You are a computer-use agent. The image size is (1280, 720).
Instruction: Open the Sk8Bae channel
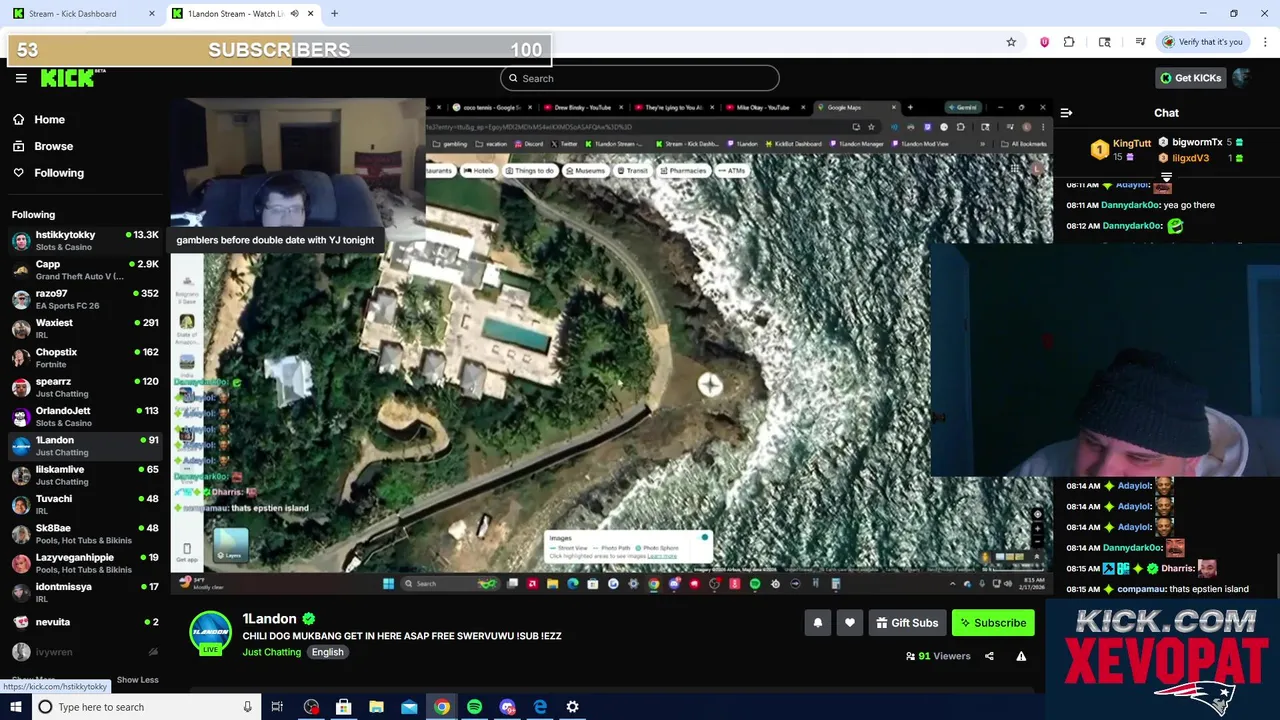(85, 534)
